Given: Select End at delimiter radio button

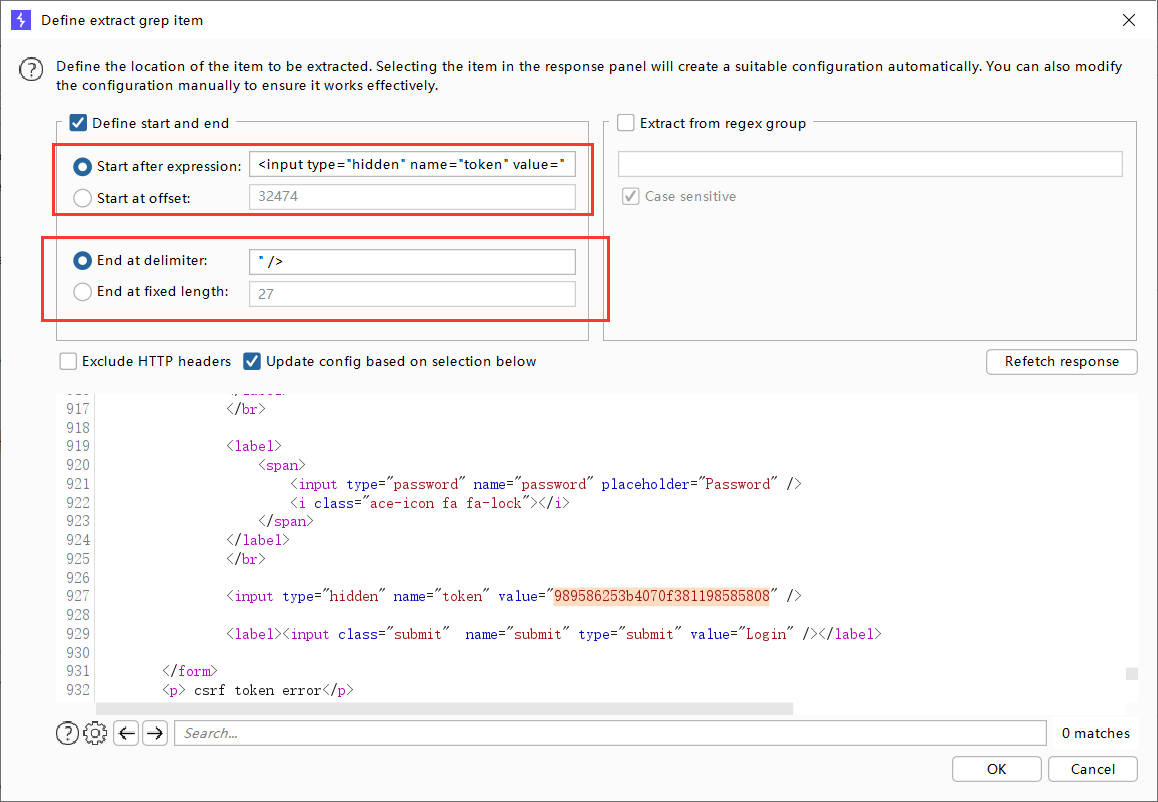Looking at the screenshot, I should click(x=82, y=260).
